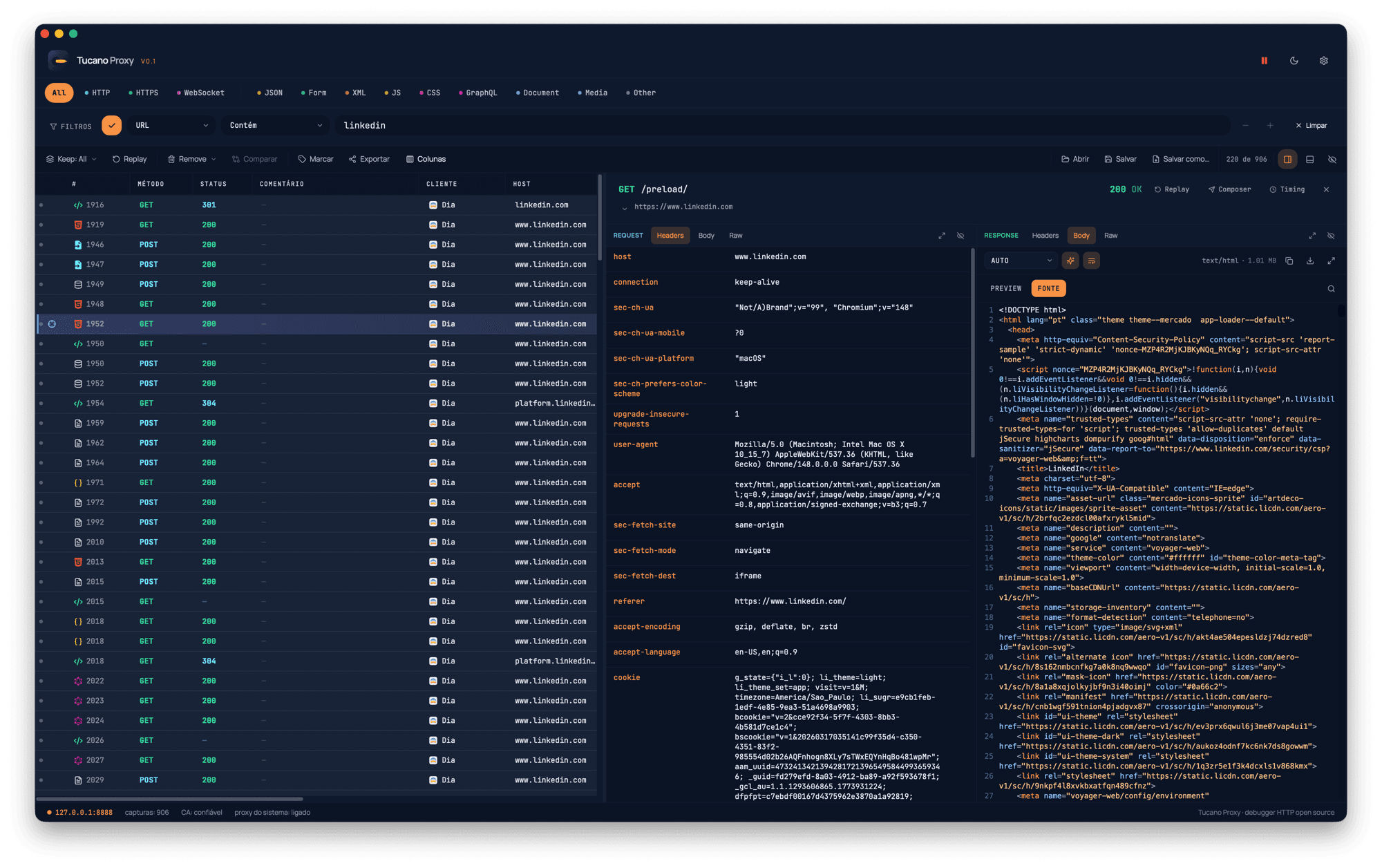Switch to the Request Raw tab
Viewport: 1382px width, 868px height.
[735, 236]
